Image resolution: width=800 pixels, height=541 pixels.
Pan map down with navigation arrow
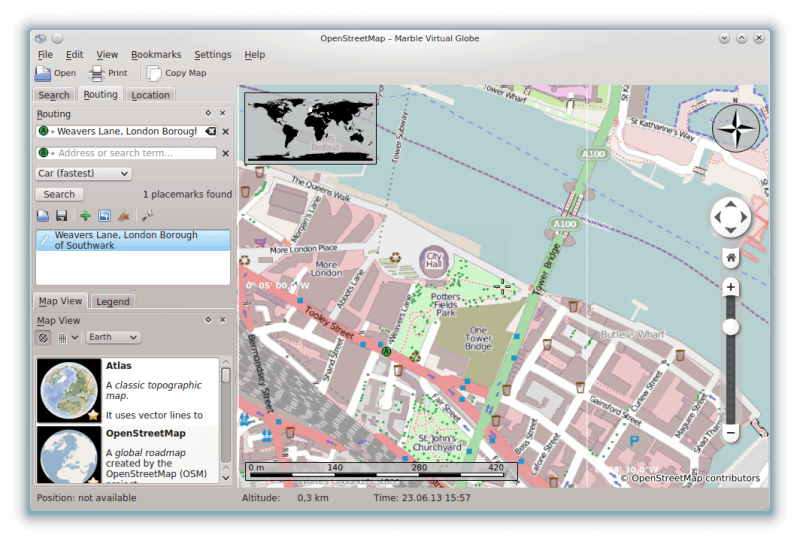731,230
